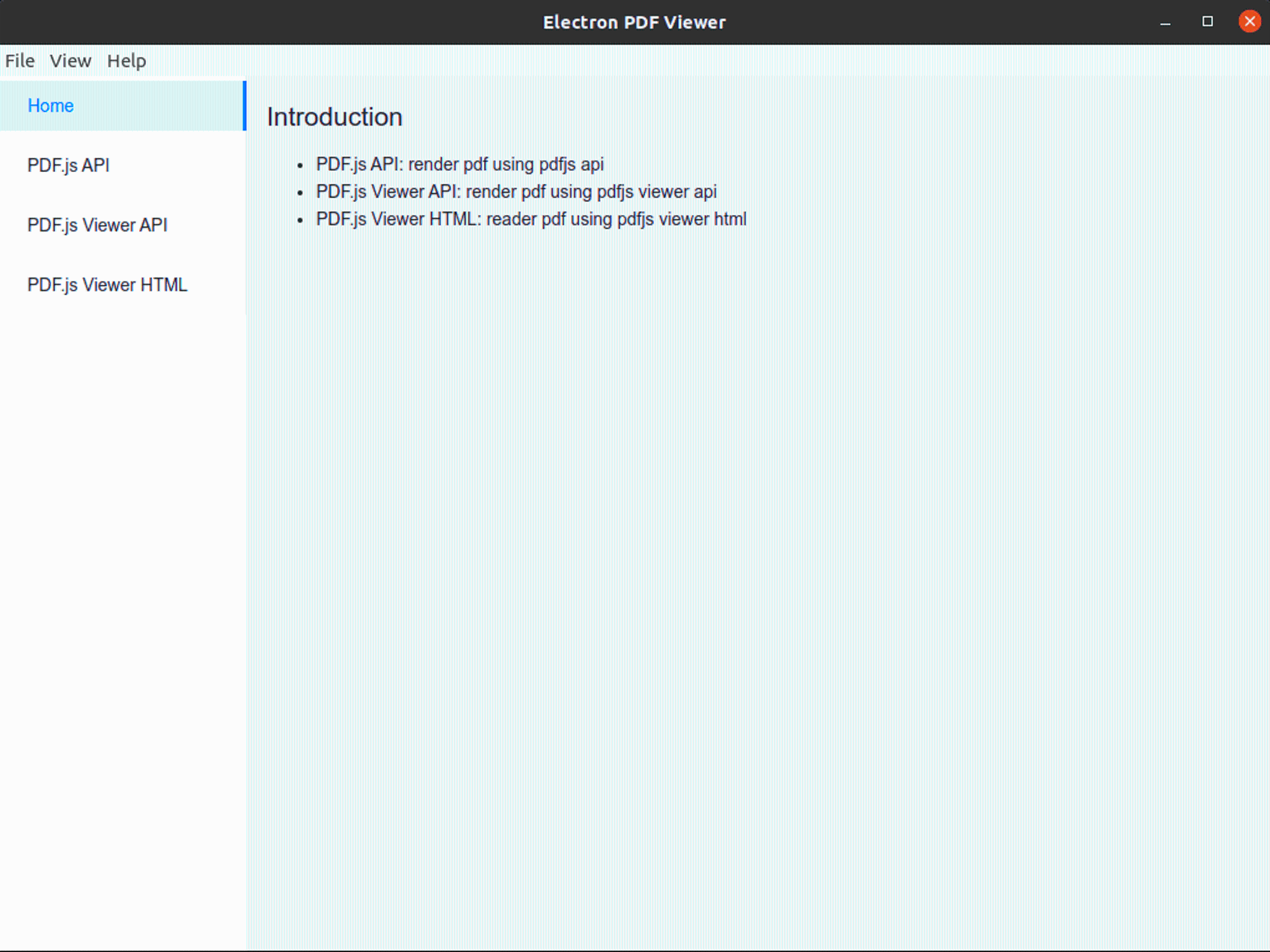This screenshot has height=952, width=1270.
Task: Maximize the Electron PDF Viewer window
Action: pos(1208,22)
